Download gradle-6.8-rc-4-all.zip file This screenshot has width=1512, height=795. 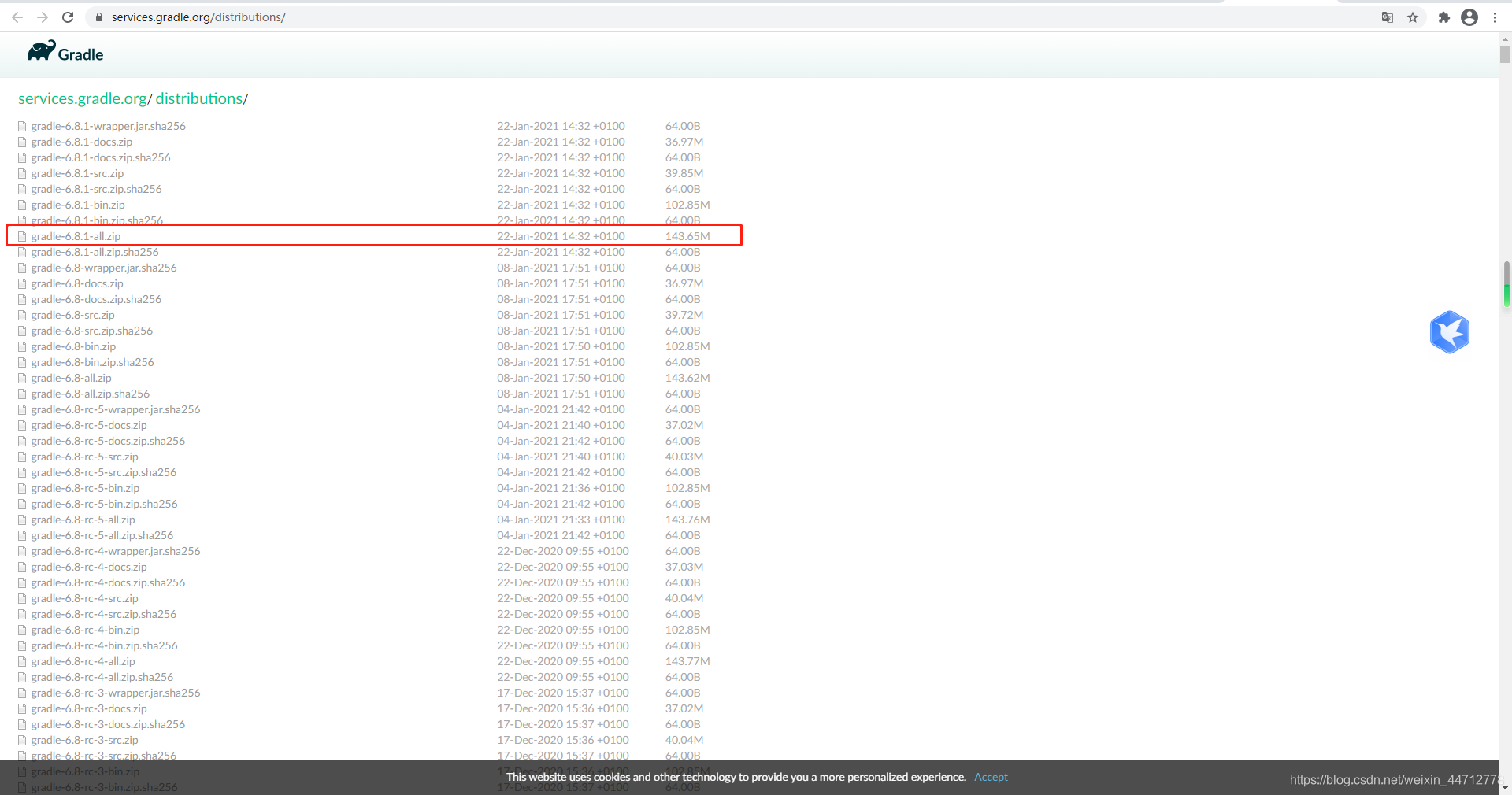pyautogui.click(x=83, y=661)
